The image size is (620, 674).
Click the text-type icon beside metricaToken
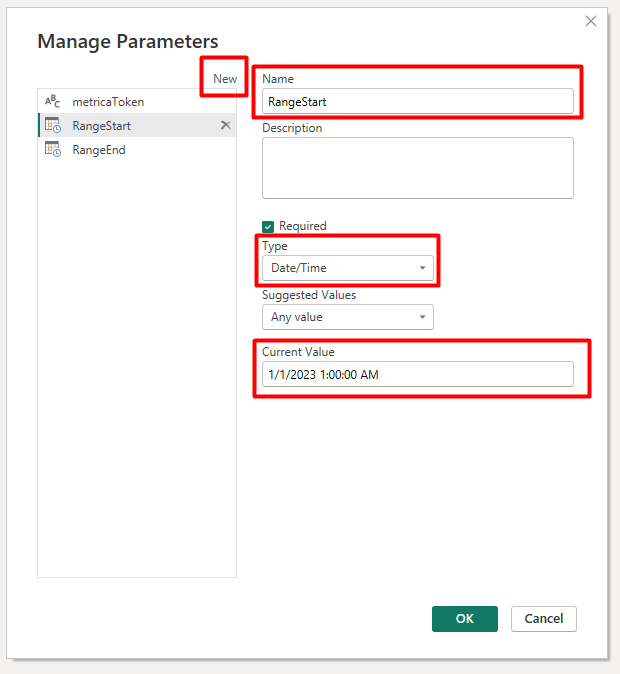(x=52, y=102)
